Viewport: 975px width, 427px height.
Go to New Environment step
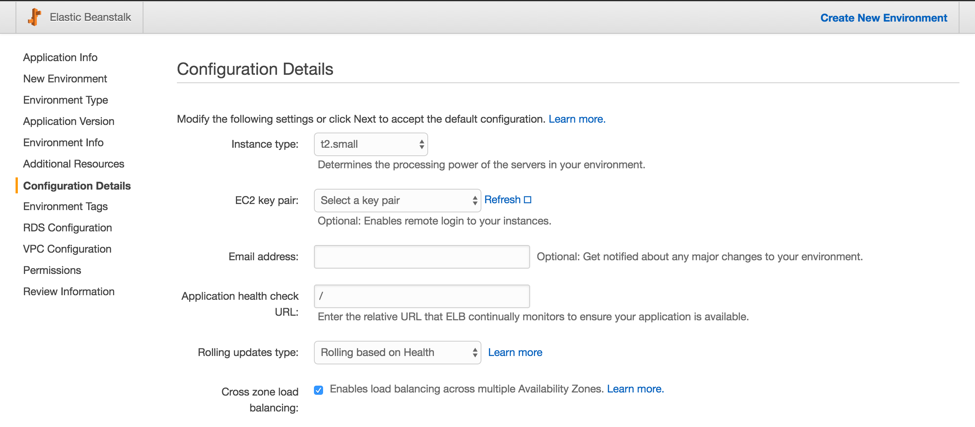65,79
